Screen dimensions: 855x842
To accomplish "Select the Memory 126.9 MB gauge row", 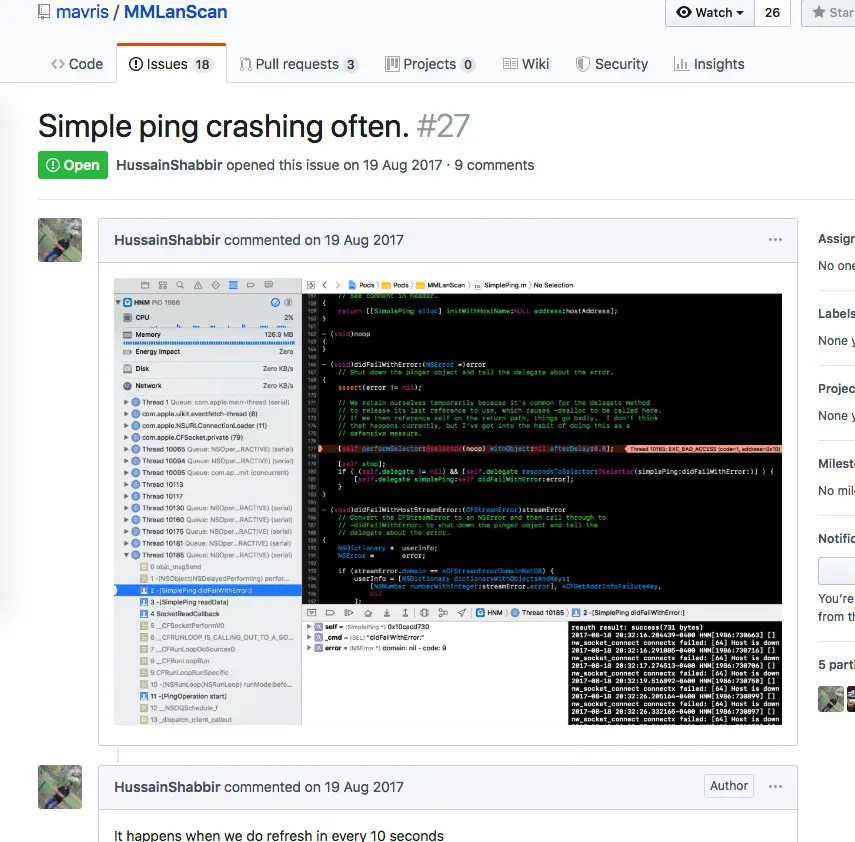I will tap(208, 336).
